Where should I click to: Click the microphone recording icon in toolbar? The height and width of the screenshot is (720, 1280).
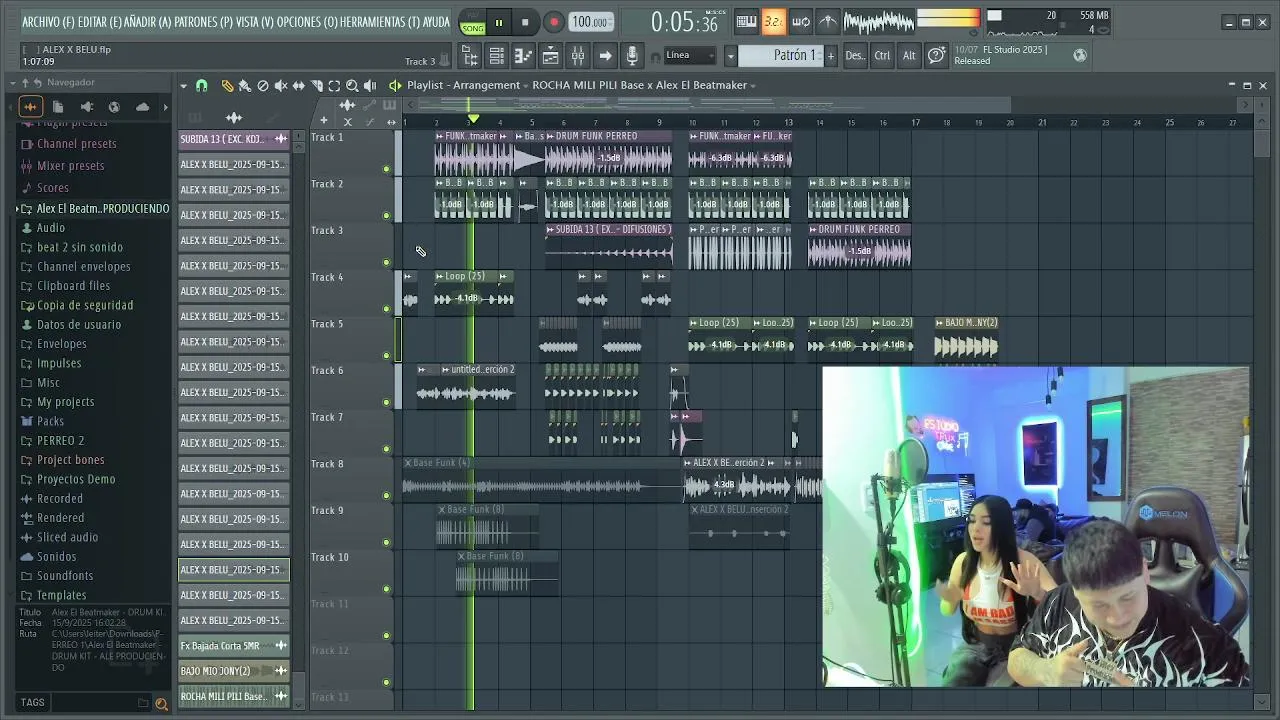coord(631,56)
